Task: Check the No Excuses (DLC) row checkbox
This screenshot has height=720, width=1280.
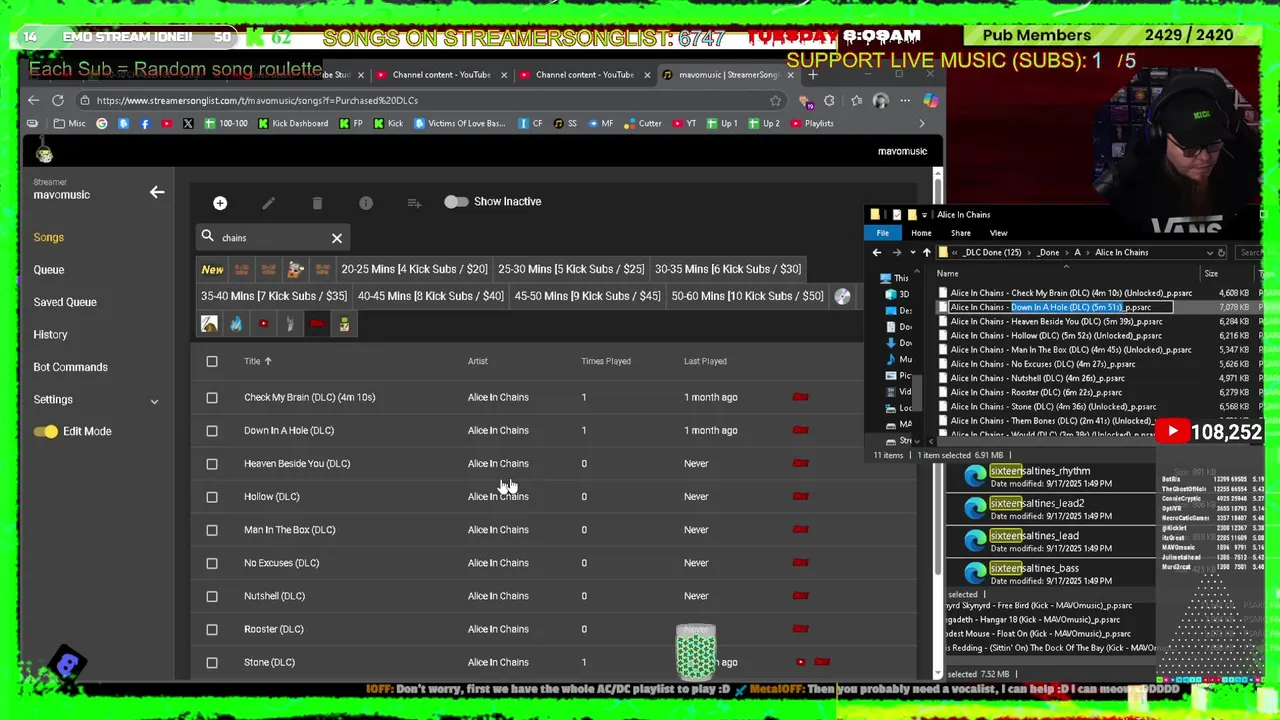Action: click(212, 563)
